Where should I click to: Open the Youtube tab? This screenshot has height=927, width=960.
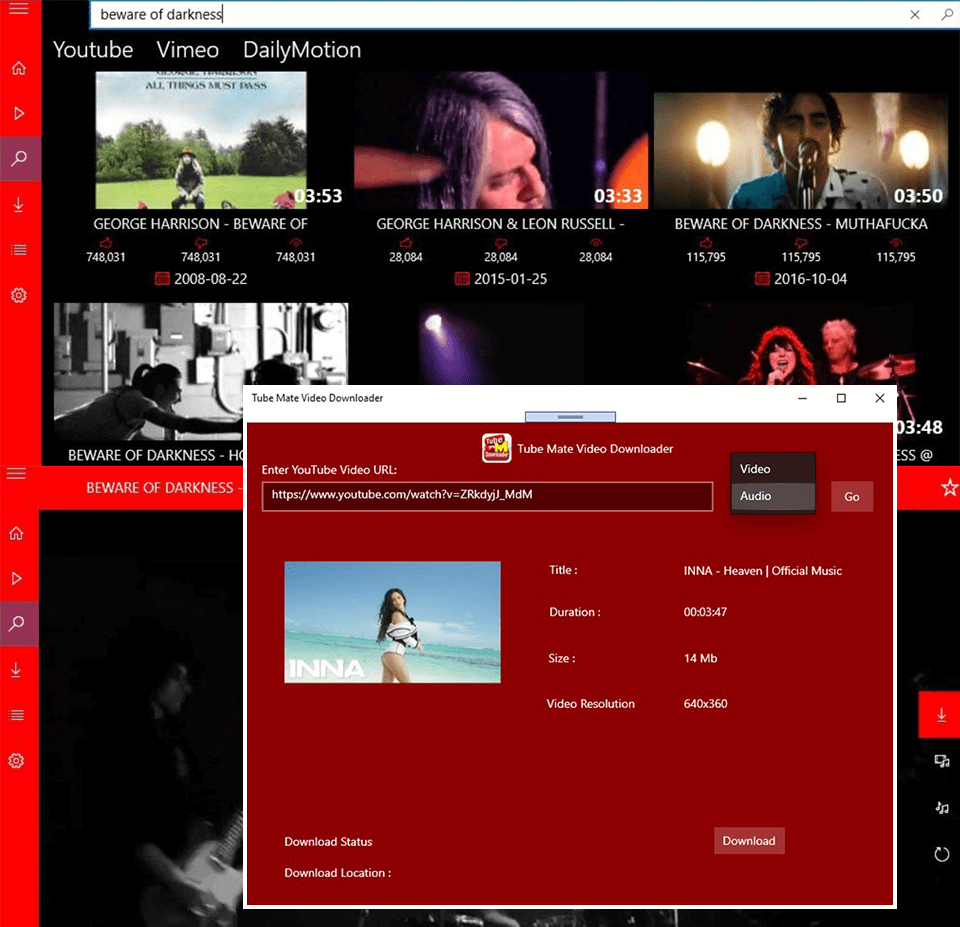click(92, 49)
